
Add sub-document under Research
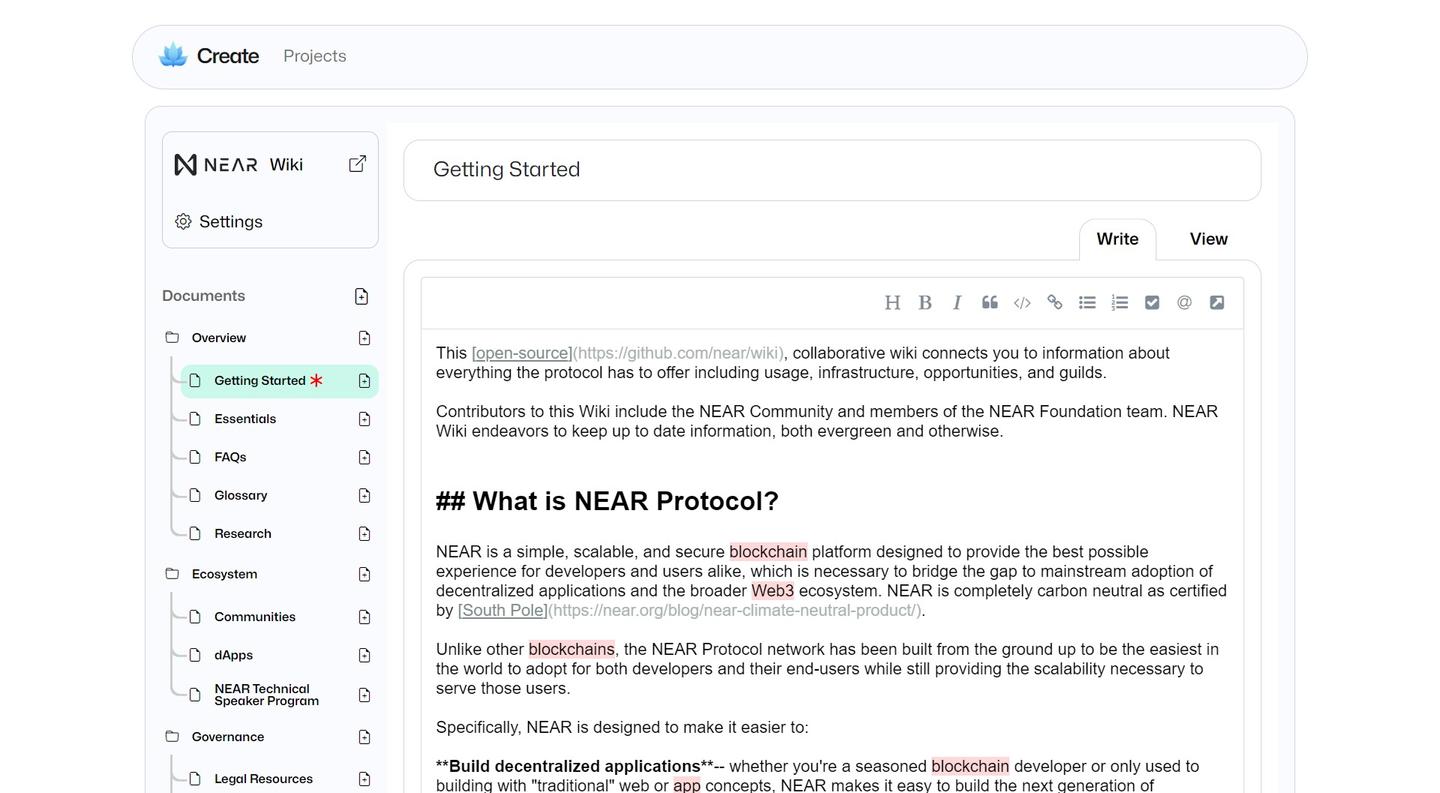364,534
